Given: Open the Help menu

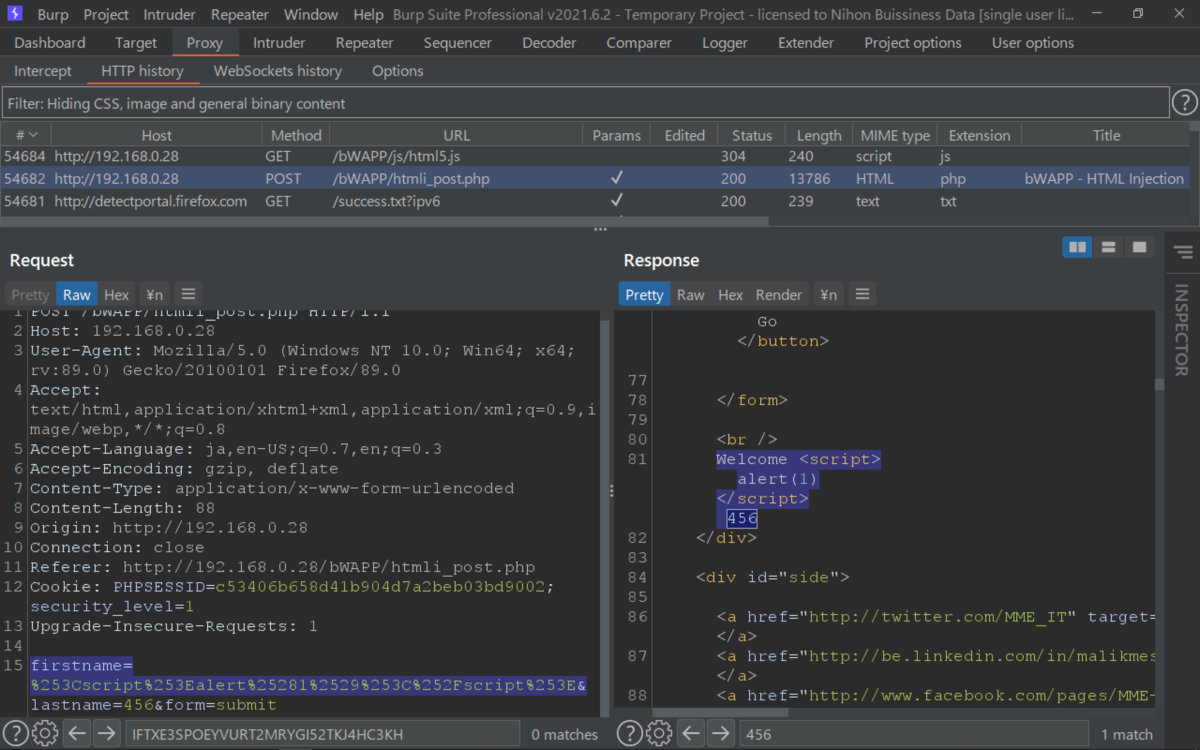Looking at the screenshot, I should pos(368,14).
